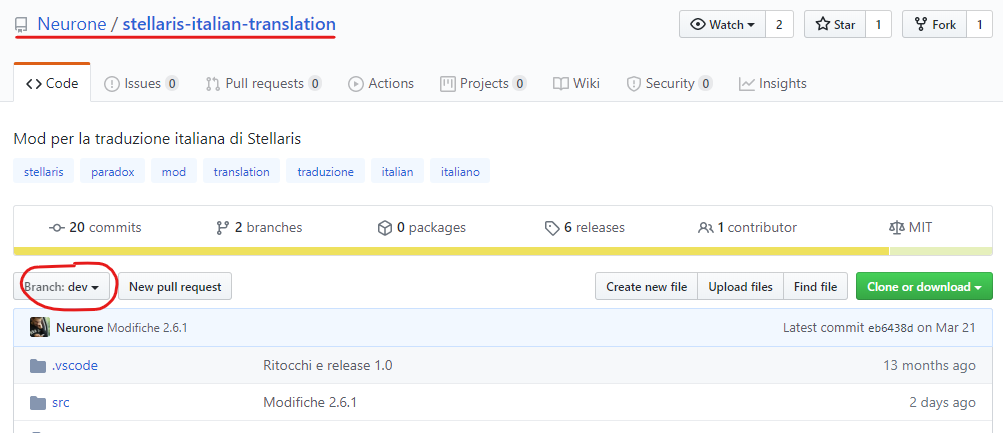Switch to the Issues tab
Screen dimensions: 1003x433
(x=141, y=83)
